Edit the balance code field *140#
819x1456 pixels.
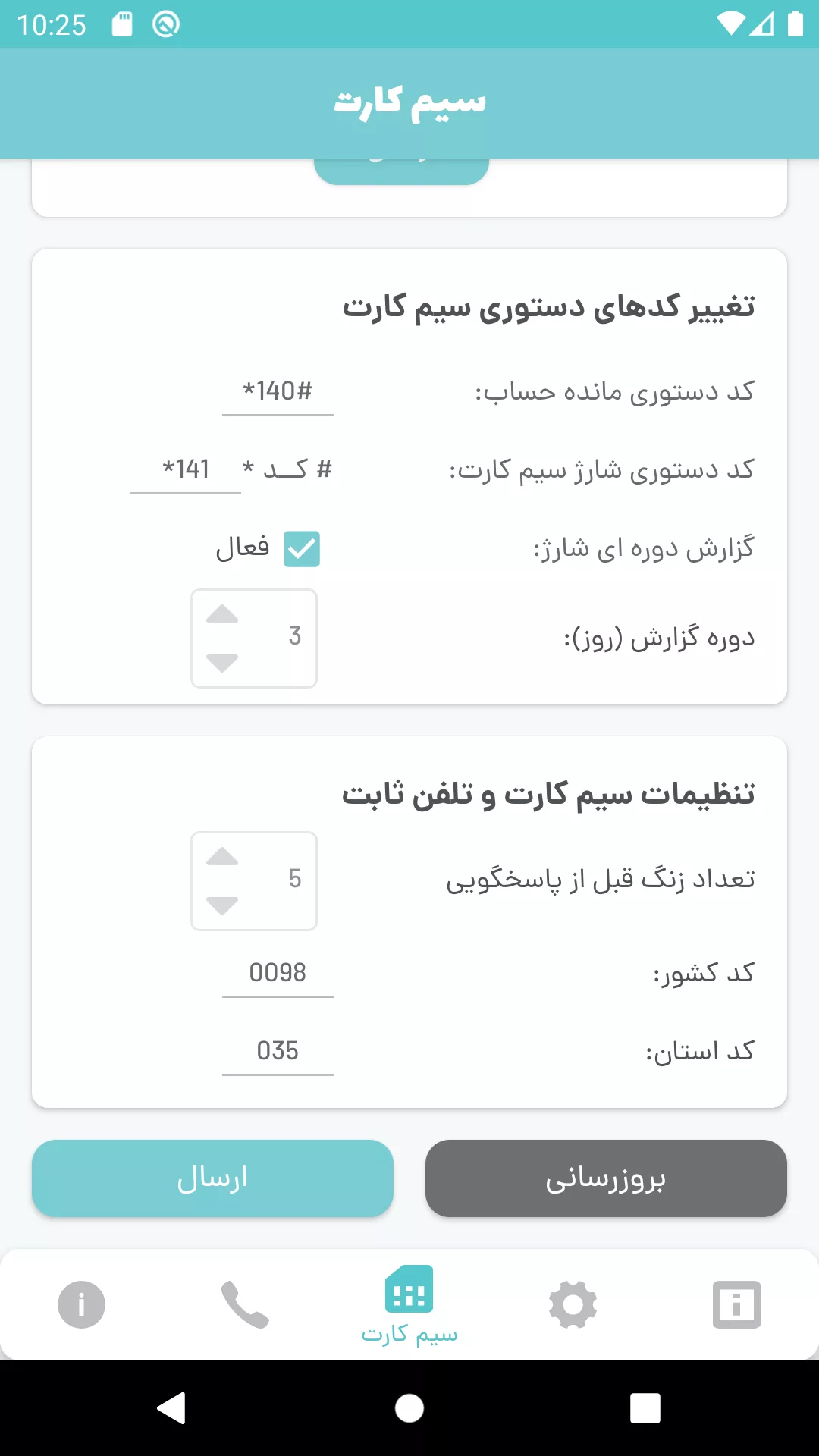278,392
